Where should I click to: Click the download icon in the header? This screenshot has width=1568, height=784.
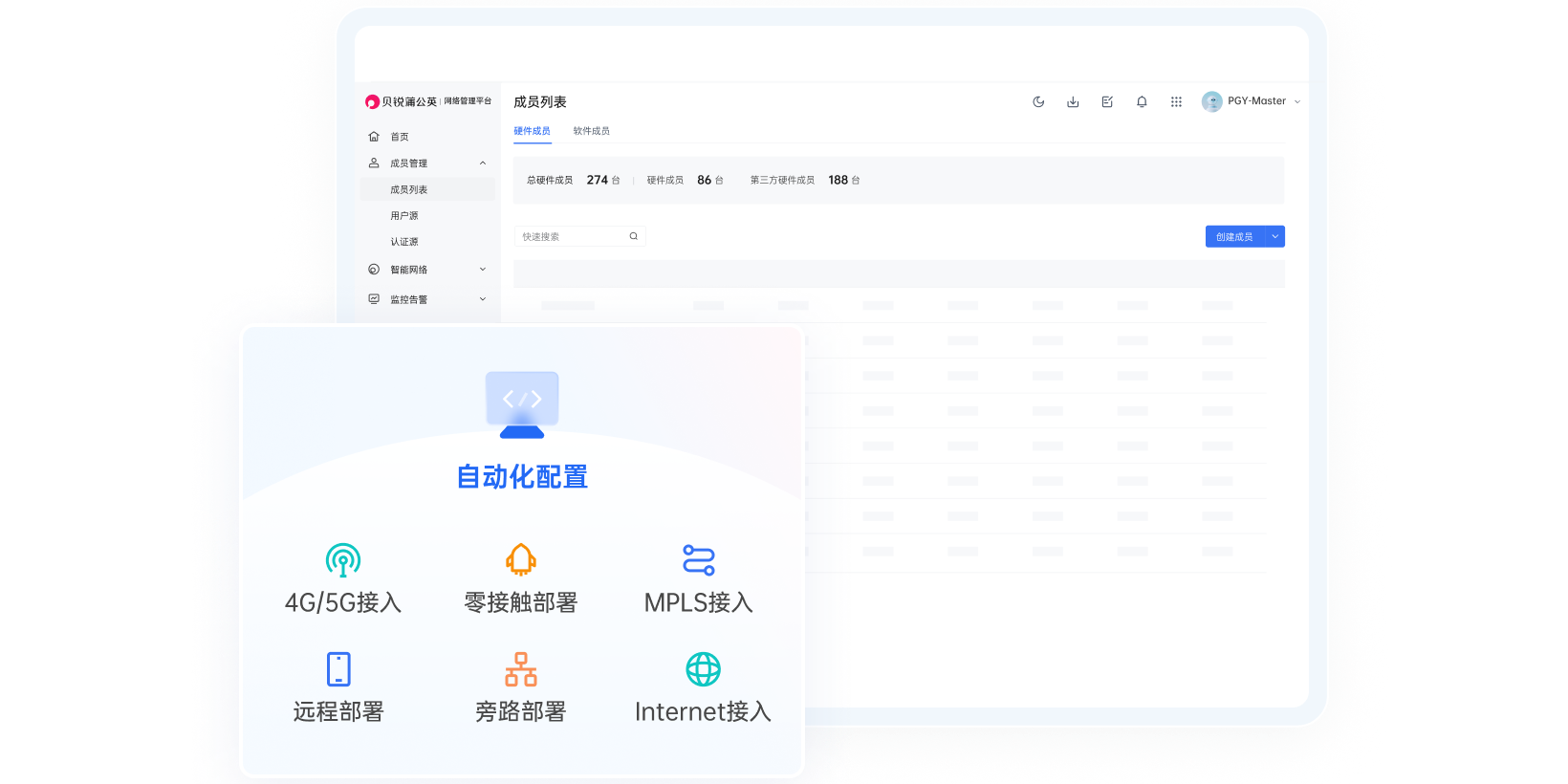(x=1073, y=101)
